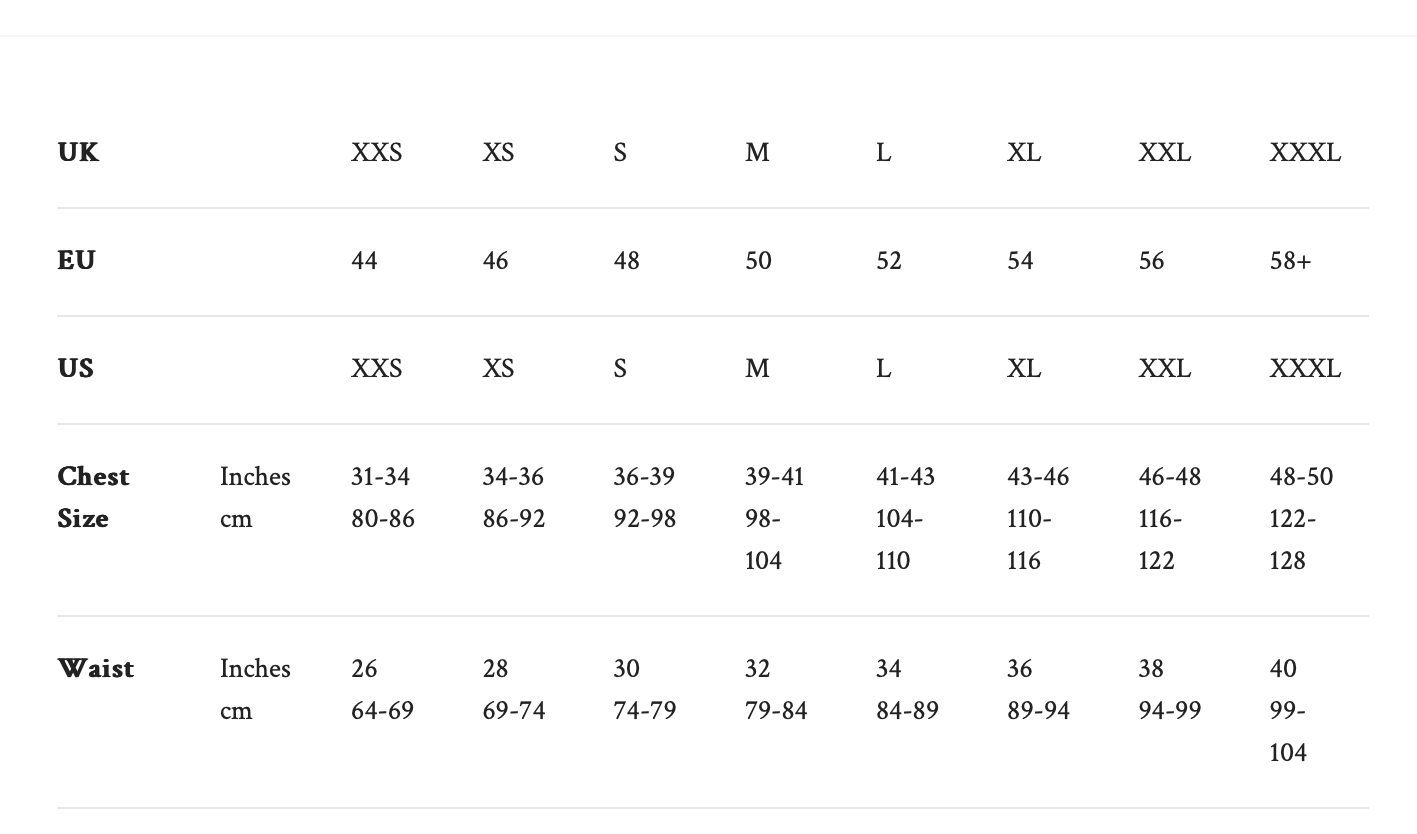Click the US row header
1417x834 pixels.
(76, 369)
